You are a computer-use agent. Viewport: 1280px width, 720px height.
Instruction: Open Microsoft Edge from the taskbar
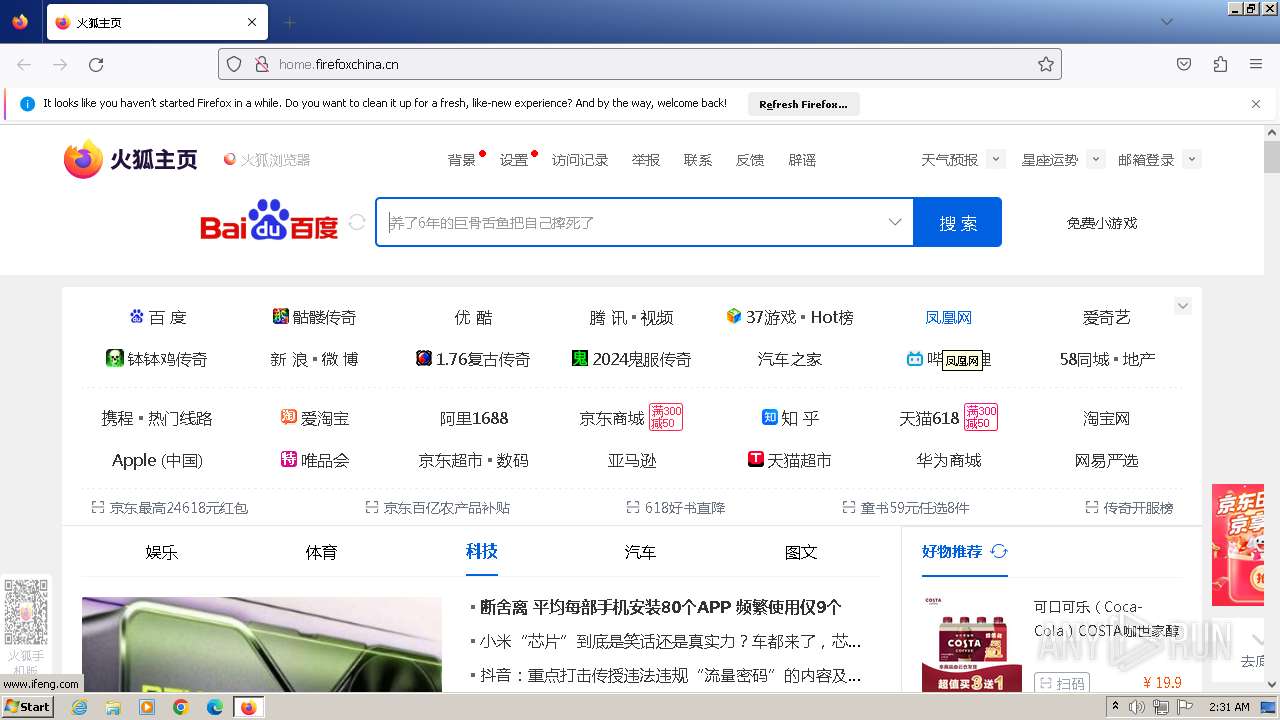click(x=215, y=707)
